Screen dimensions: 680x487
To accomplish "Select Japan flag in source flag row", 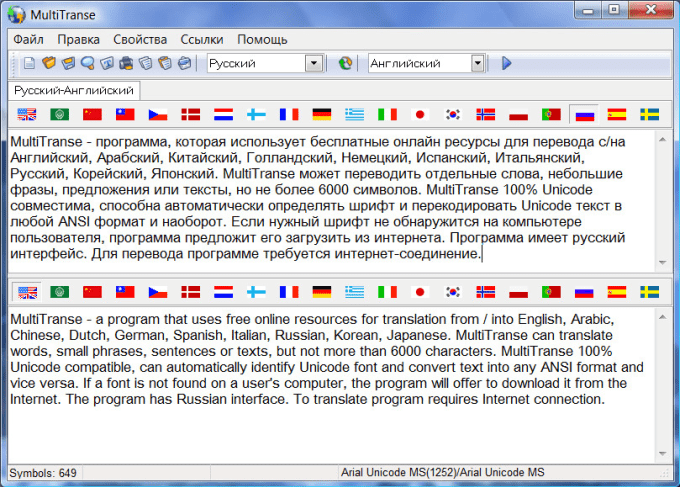I will click(420, 114).
